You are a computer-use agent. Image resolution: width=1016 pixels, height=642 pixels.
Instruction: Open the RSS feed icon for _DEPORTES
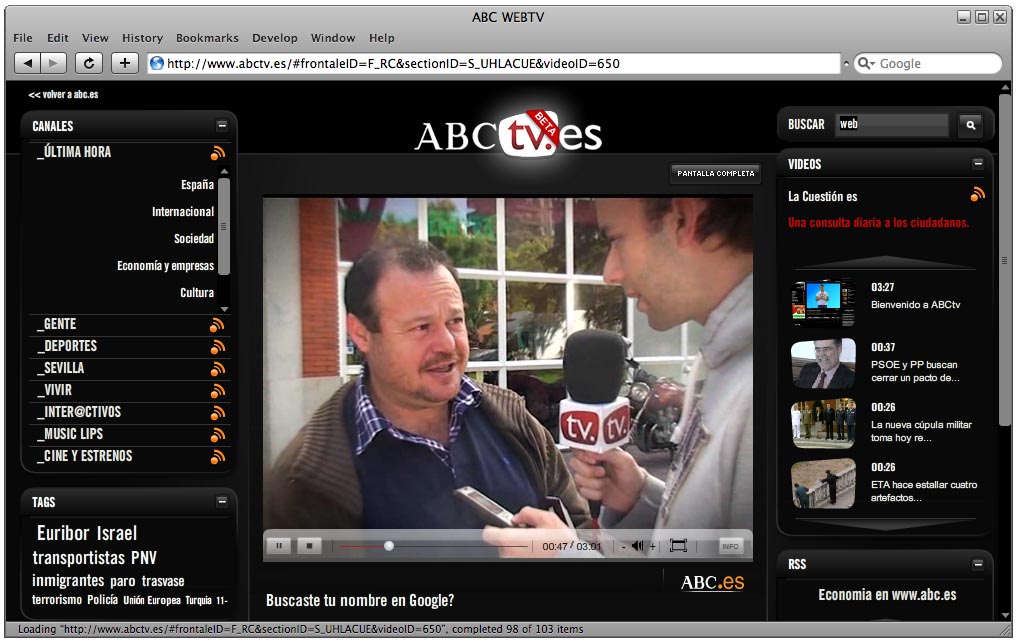(x=218, y=347)
